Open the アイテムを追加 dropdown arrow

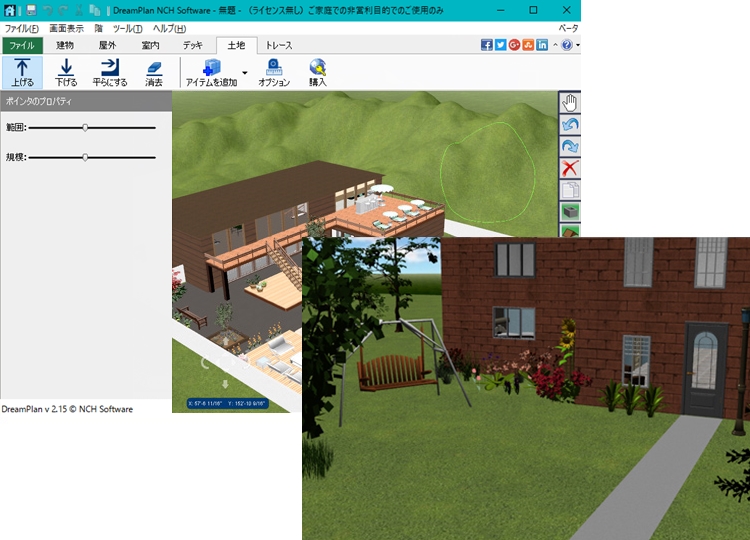pos(245,73)
